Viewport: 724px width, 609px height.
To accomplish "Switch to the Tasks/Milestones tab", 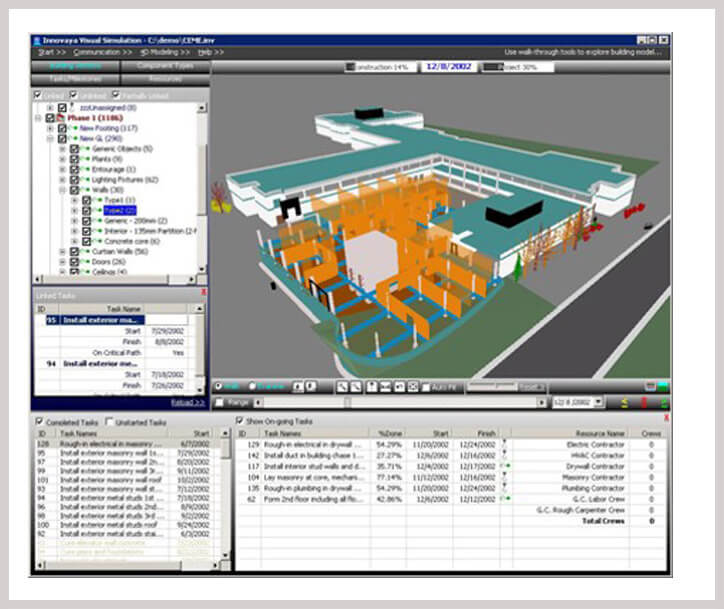I will coord(75,79).
